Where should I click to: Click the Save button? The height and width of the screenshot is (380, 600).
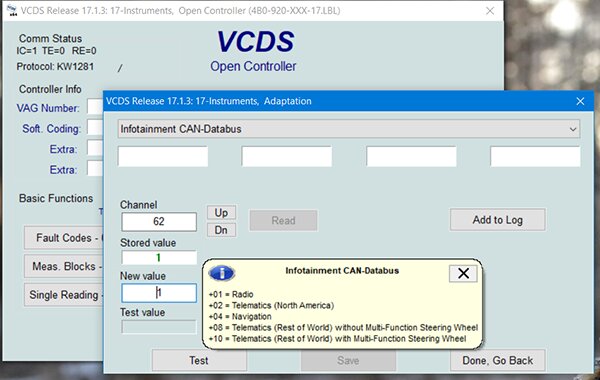[x=348, y=360]
